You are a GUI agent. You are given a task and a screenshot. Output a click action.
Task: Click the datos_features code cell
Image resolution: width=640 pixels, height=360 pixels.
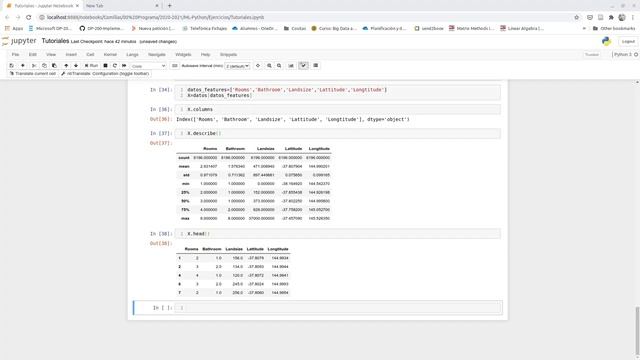tap(338, 93)
